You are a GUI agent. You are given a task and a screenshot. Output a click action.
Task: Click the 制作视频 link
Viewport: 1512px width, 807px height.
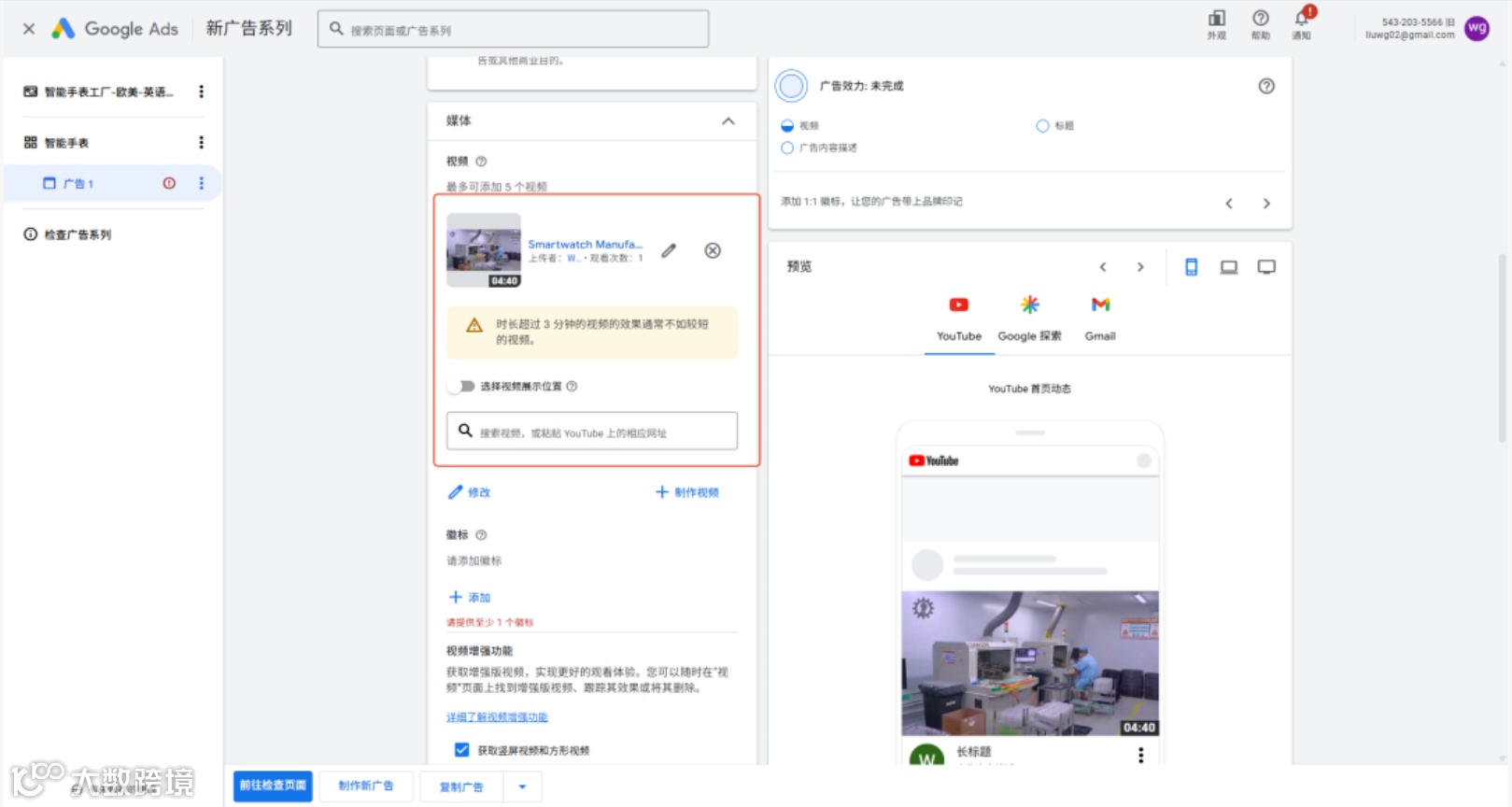[687, 492]
